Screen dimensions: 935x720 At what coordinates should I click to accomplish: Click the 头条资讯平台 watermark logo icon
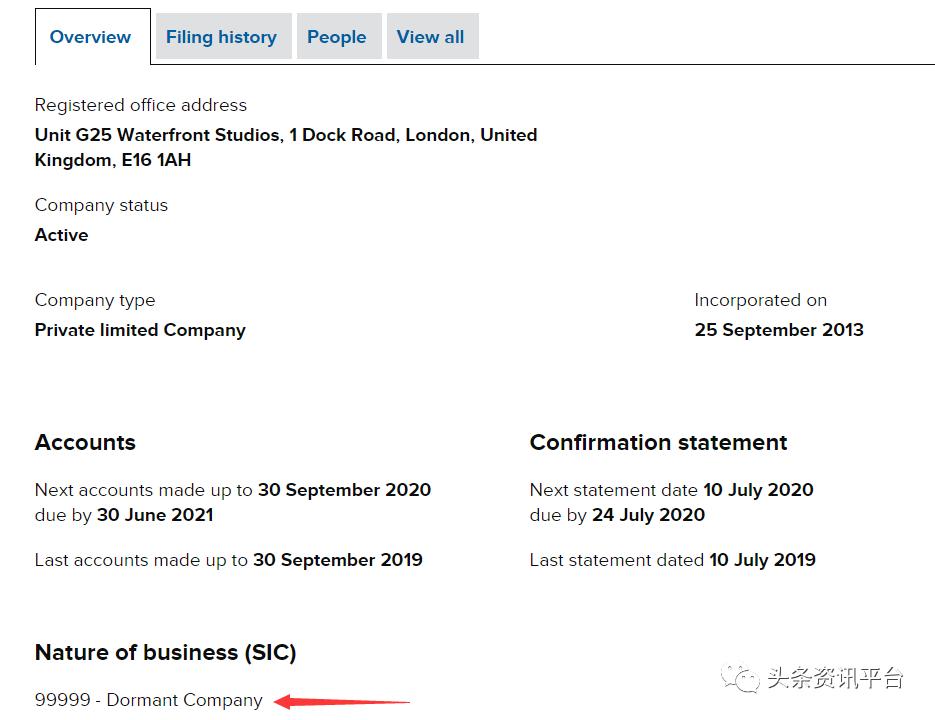point(737,678)
